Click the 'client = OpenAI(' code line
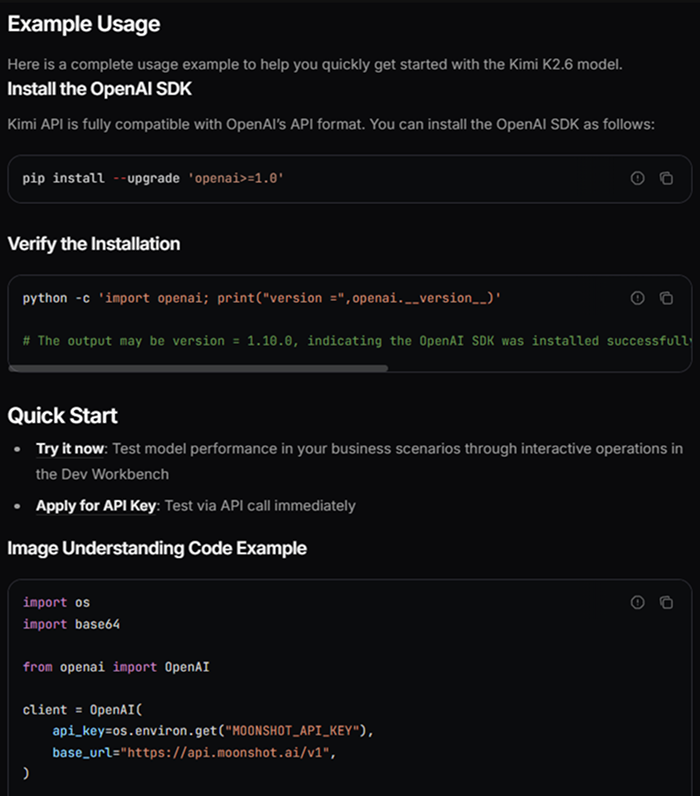 (82, 710)
